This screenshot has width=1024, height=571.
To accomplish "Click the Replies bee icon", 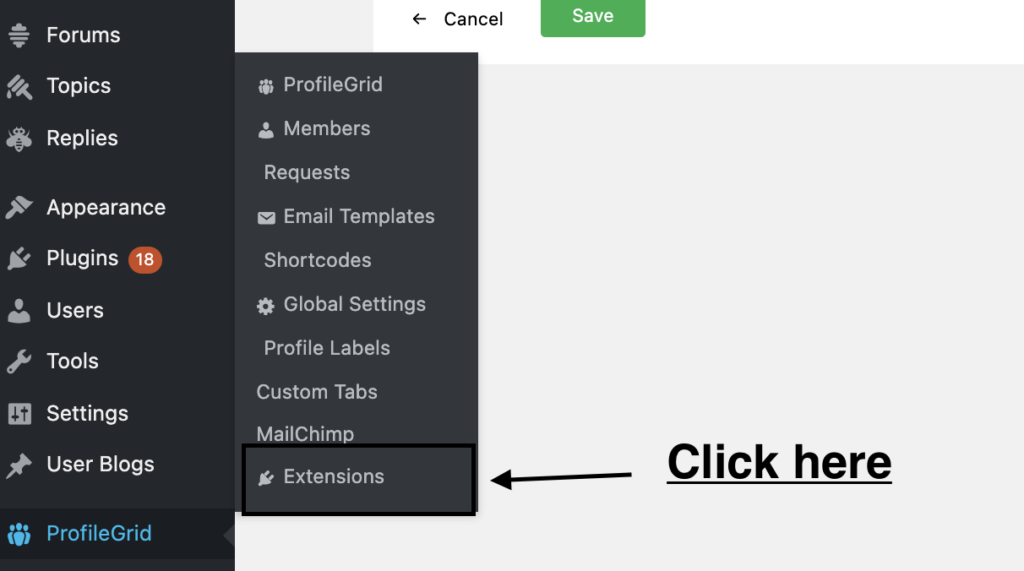I will (x=18, y=139).
